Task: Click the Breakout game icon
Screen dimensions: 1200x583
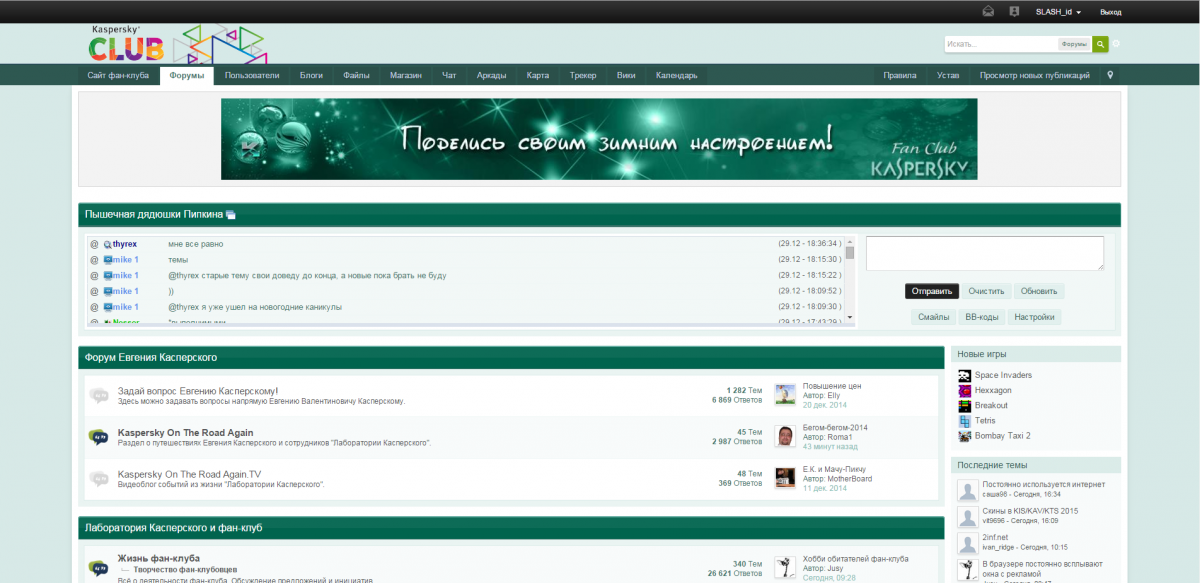Action: 964,405
